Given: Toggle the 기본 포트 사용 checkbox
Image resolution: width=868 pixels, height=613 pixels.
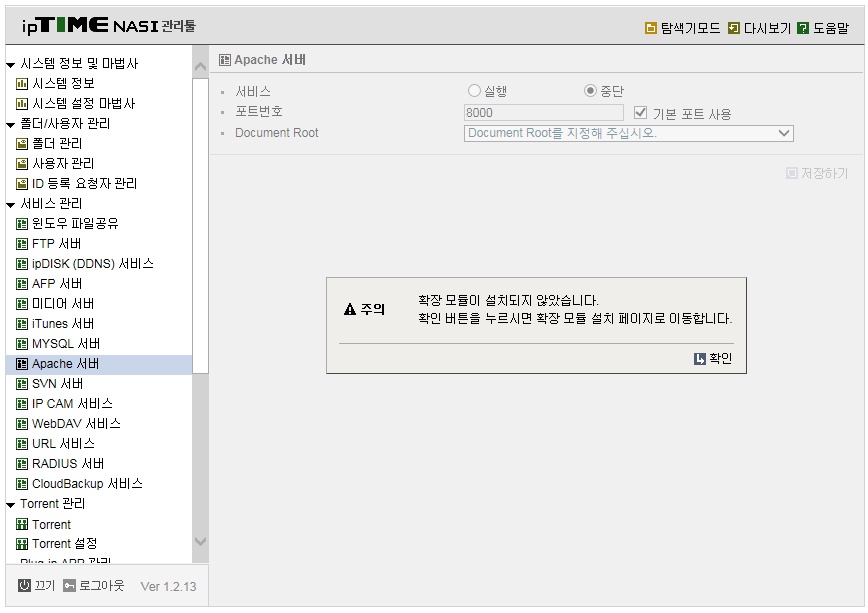Looking at the screenshot, I should pos(640,112).
